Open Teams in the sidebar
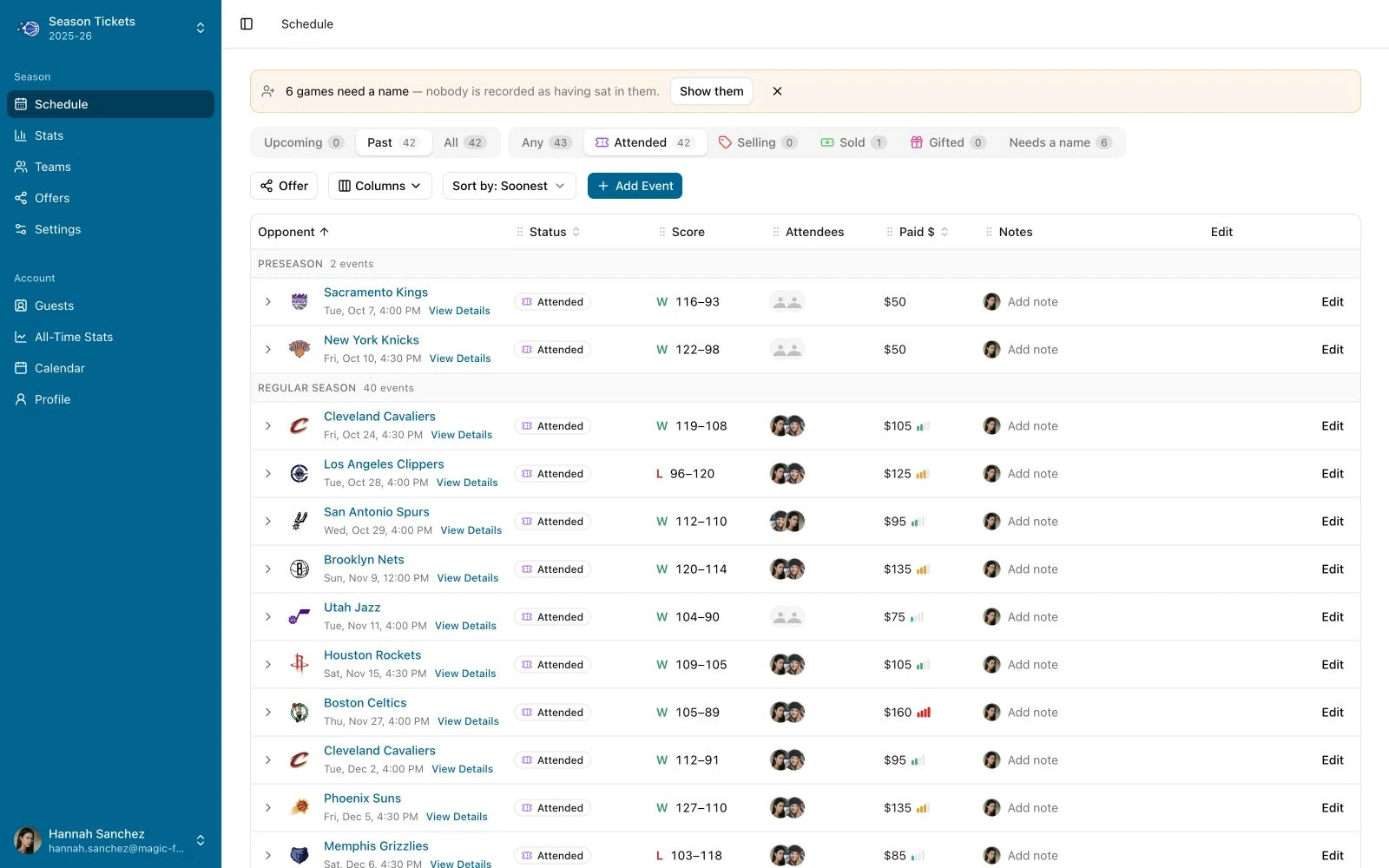This screenshot has width=1389, height=868. point(111,167)
